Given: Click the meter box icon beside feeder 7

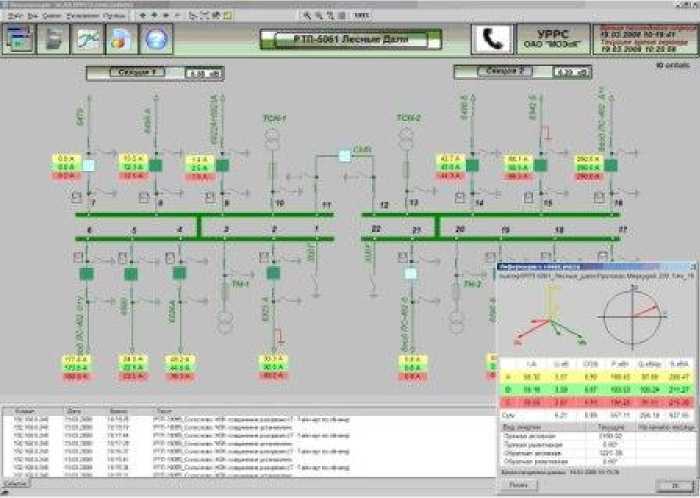Looking at the screenshot, I should [77, 197].
